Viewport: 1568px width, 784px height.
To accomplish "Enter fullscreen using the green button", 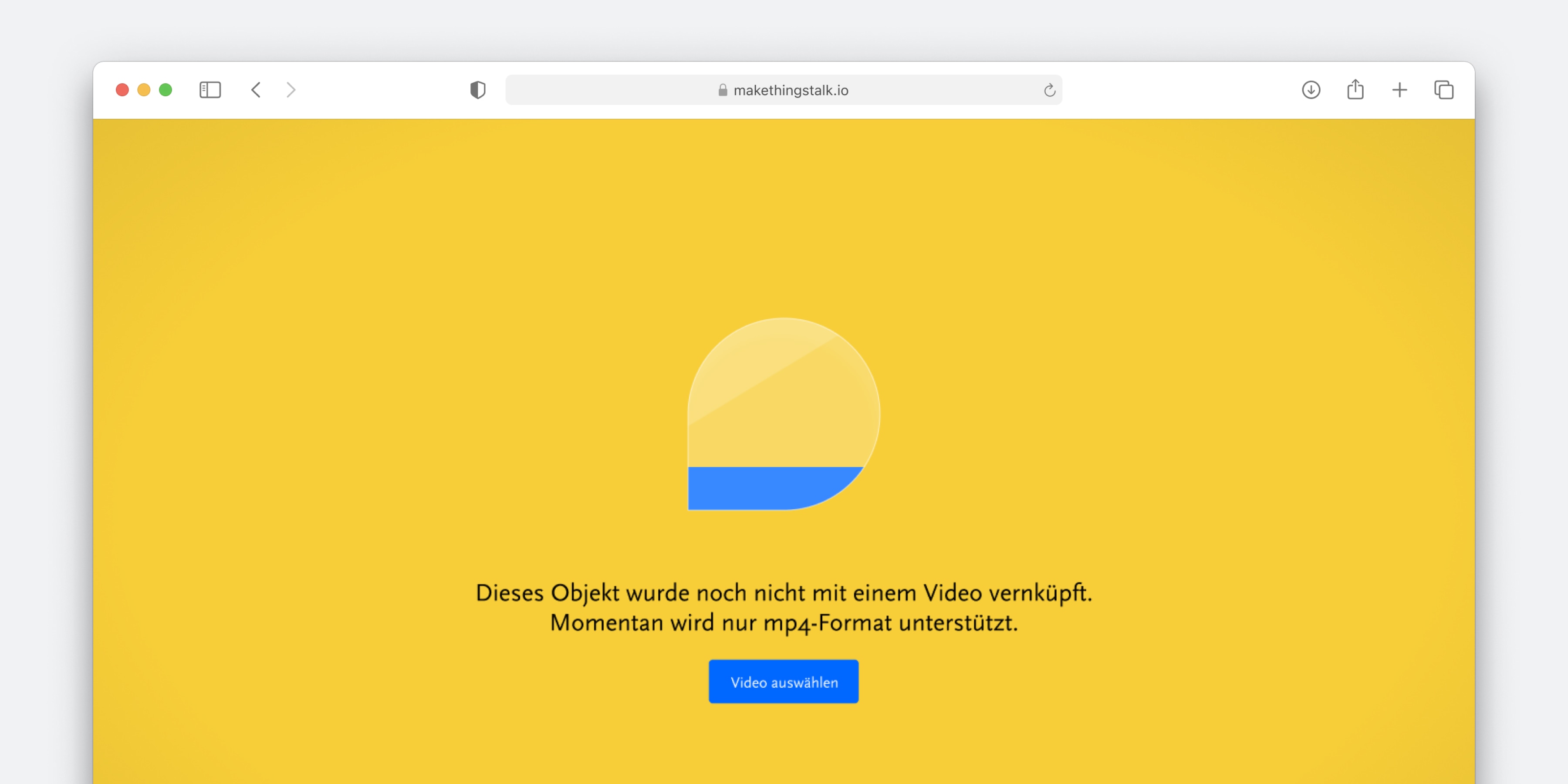I will click(166, 90).
